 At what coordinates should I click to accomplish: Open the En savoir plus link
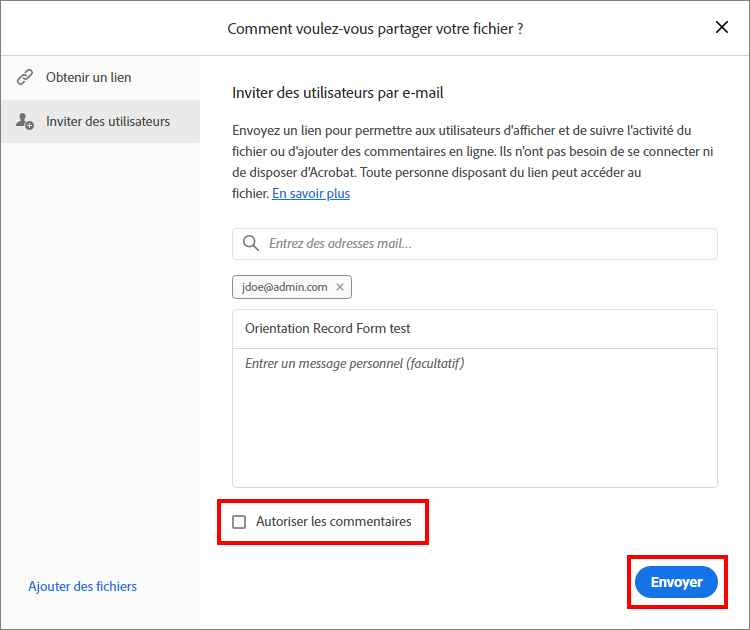point(311,193)
